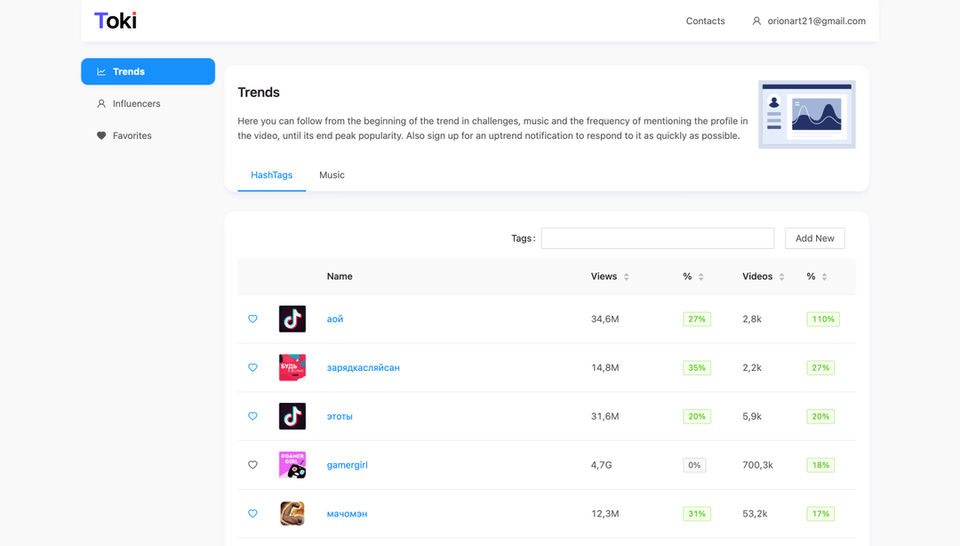Open the мачомэн thumbnail image

[292, 514]
